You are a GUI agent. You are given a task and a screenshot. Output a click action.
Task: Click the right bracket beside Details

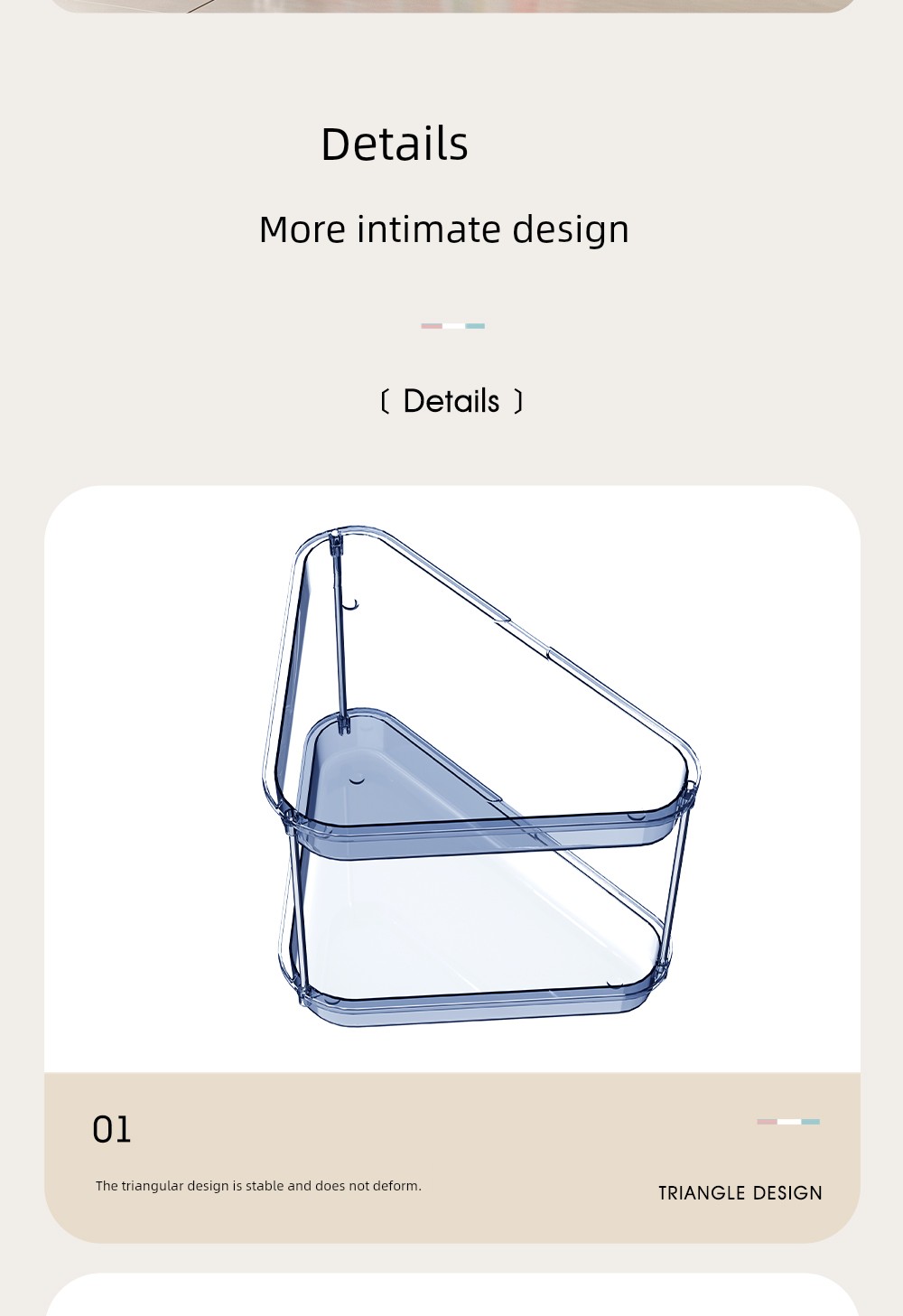518,402
